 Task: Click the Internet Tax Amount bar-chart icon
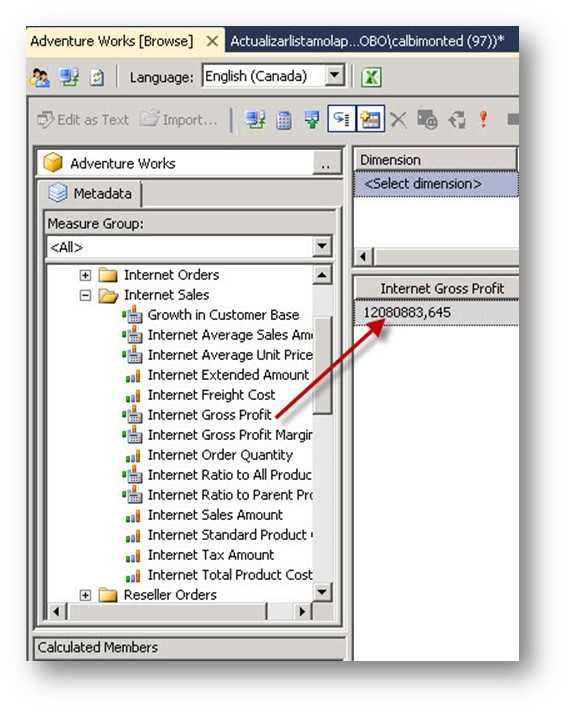[133, 557]
